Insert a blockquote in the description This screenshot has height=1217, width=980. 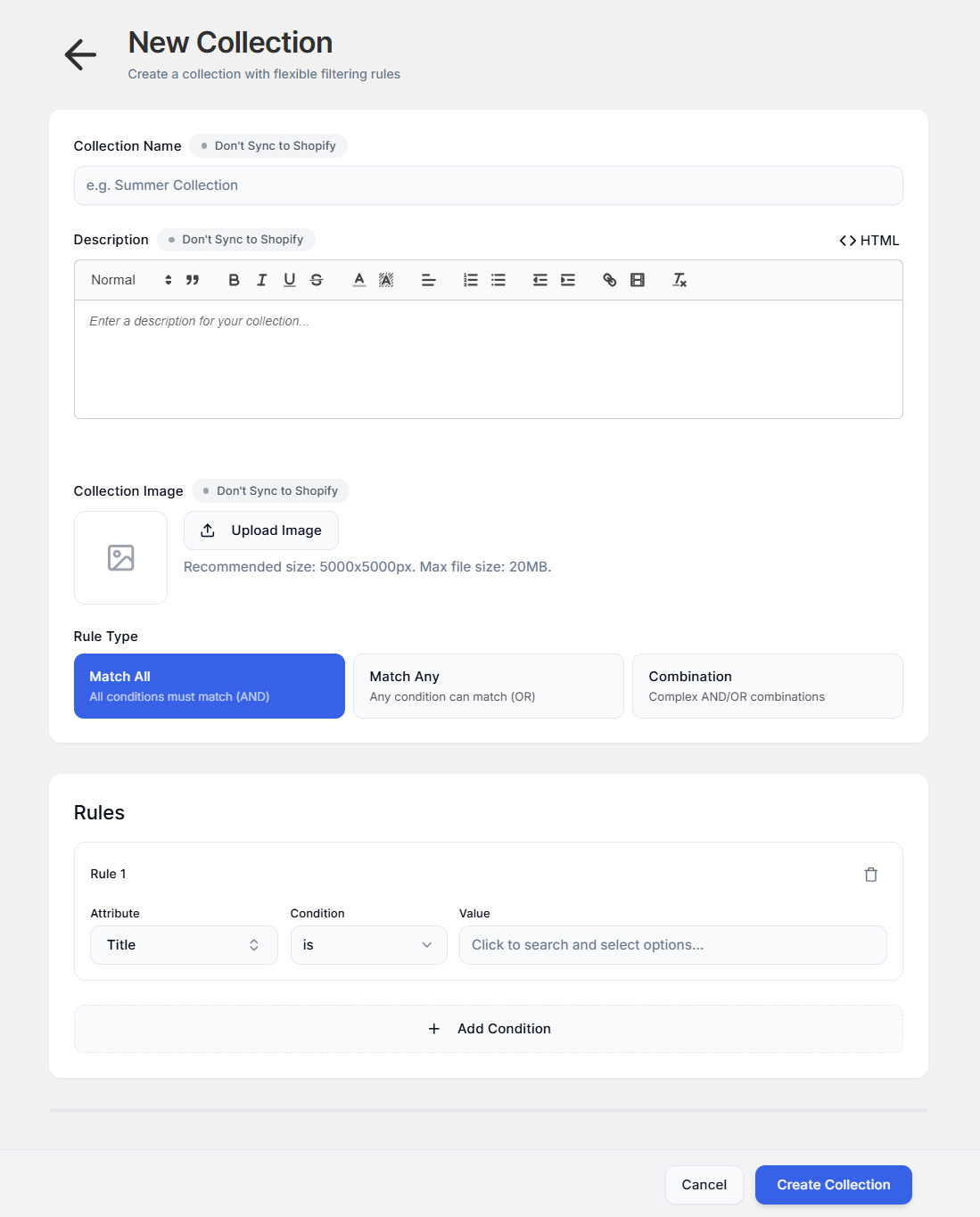tap(193, 279)
